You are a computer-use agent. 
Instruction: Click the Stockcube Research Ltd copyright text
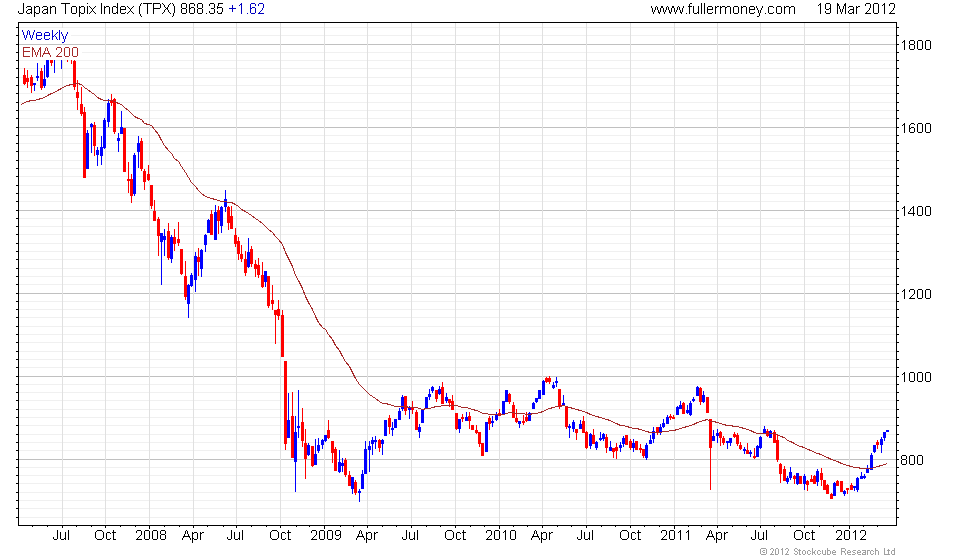(828, 552)
